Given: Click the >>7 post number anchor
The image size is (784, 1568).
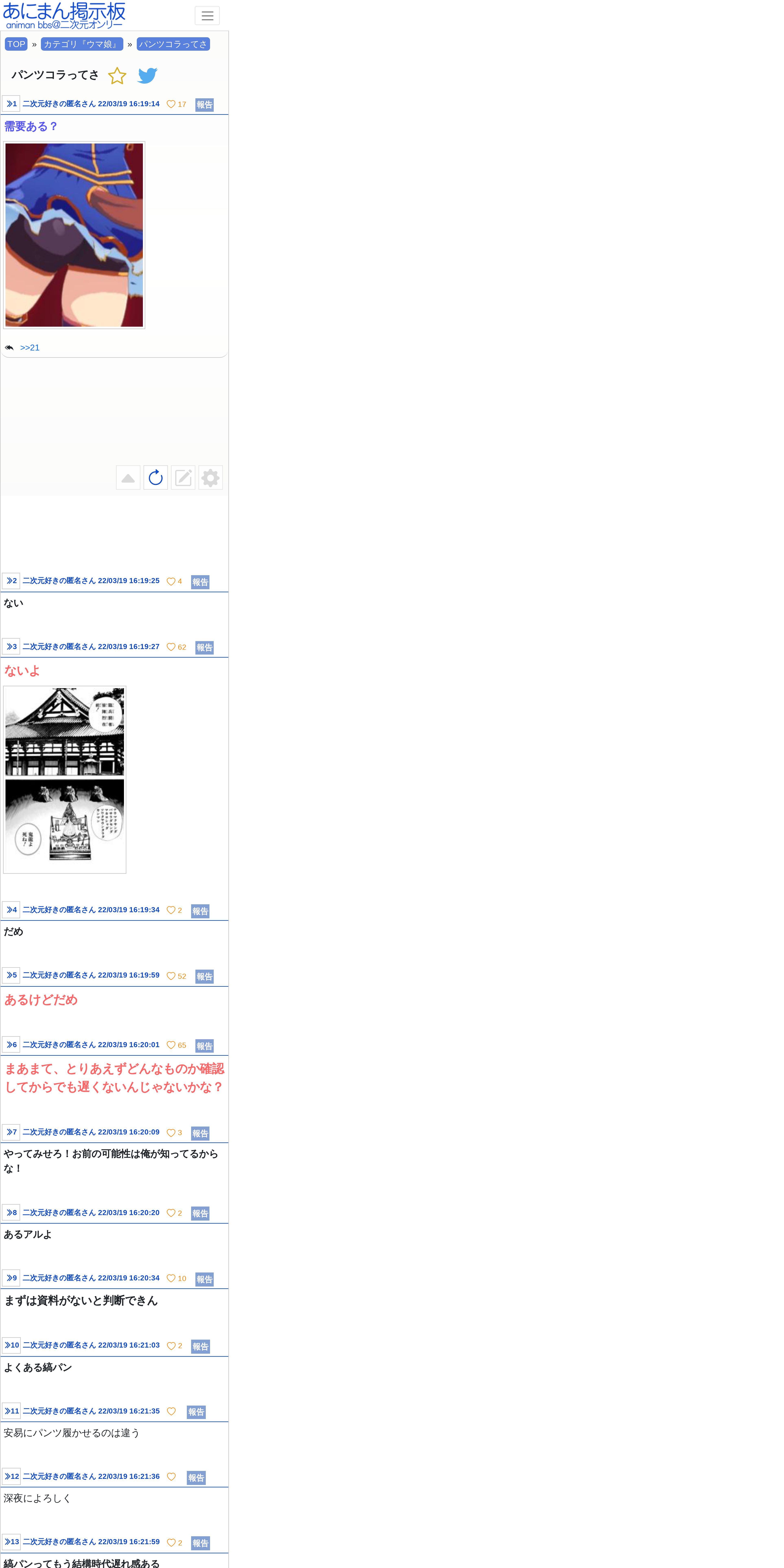Looking at the screenshot, I should pos(11,1132).
